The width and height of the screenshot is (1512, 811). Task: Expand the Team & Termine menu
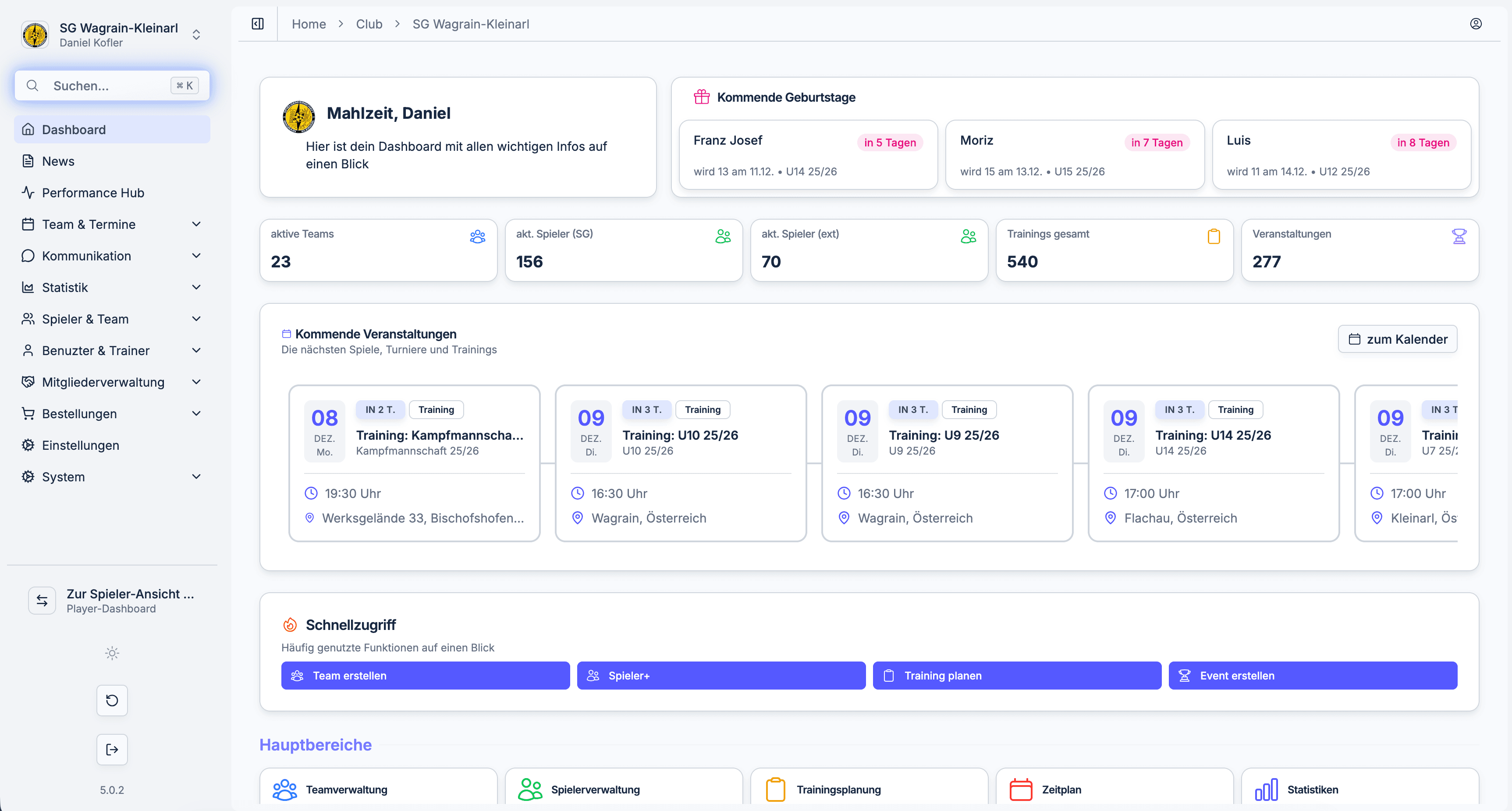pyautogui.click(x=112, y=224)
